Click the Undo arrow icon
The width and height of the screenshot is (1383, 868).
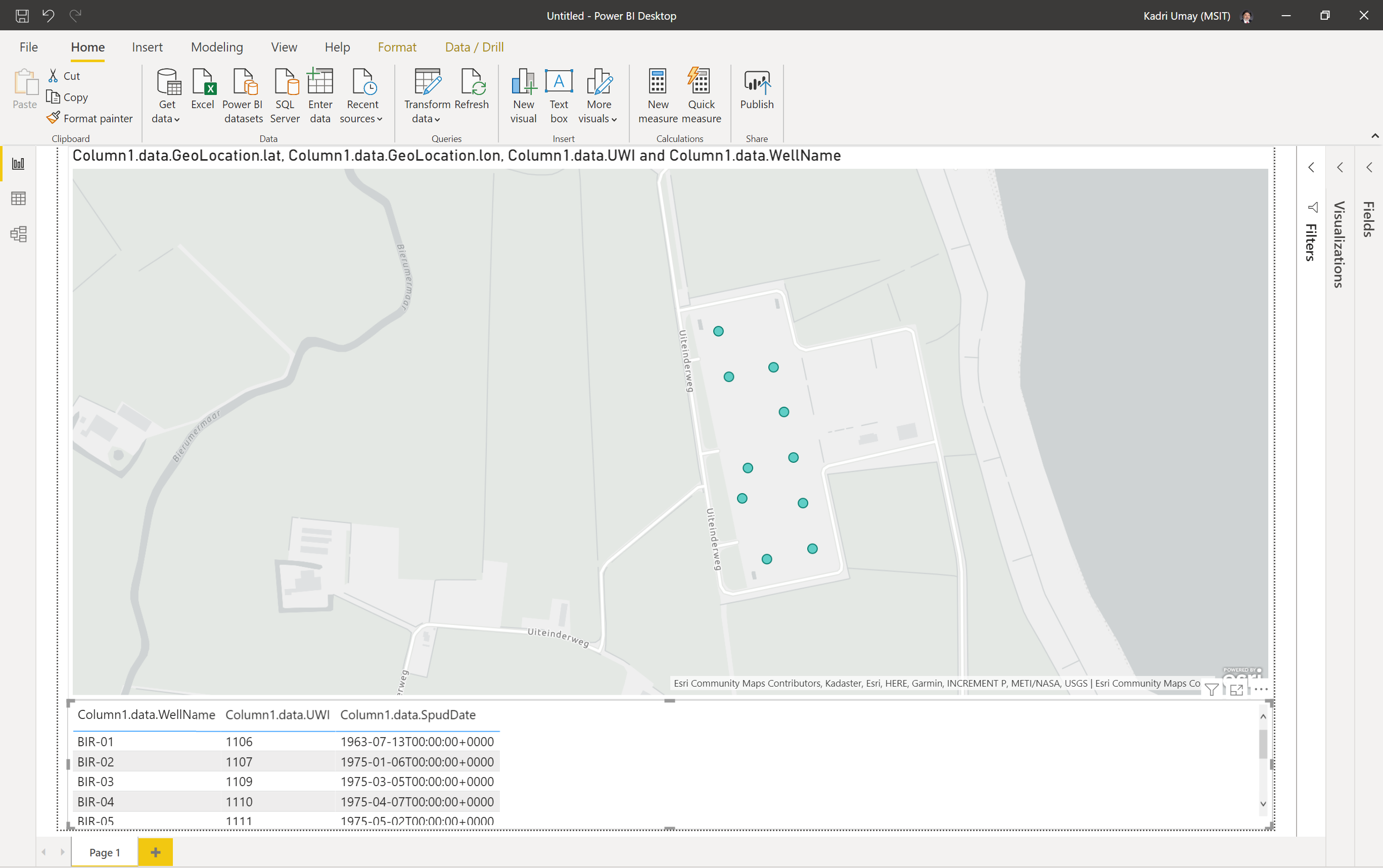click(x=49, y=16)
